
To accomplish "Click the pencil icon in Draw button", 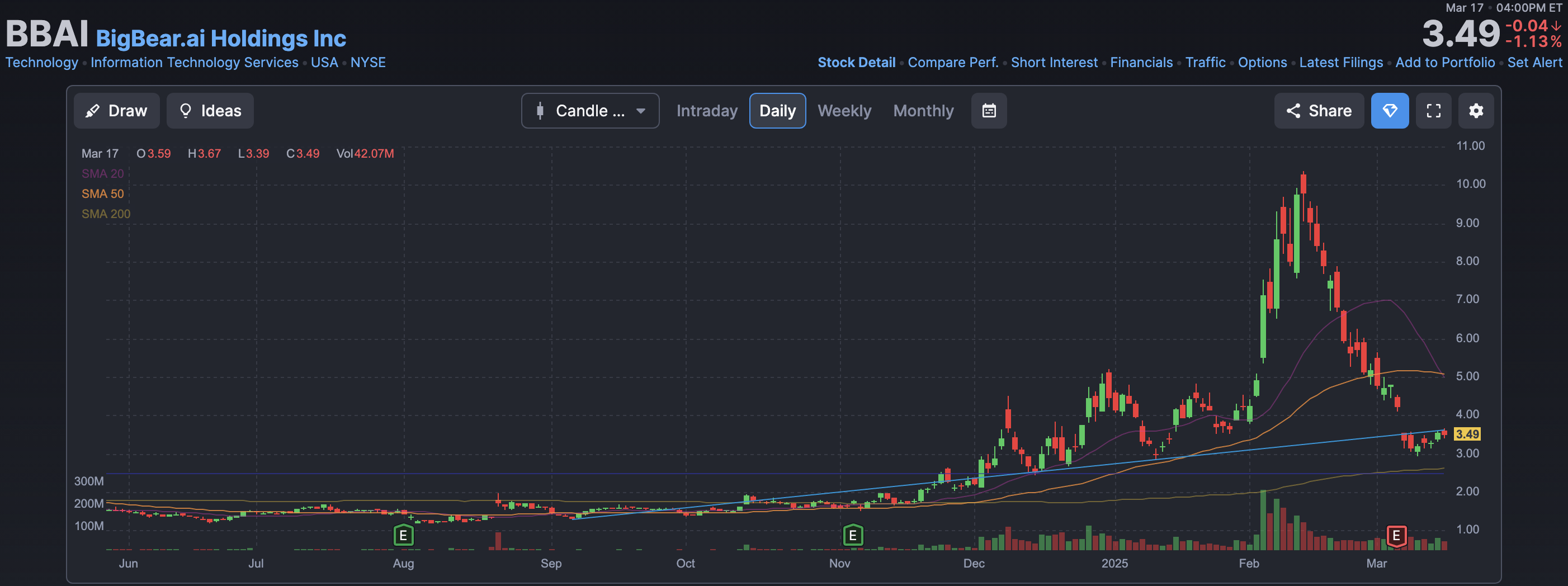I will pyautogui.click(x=92, y=111).
